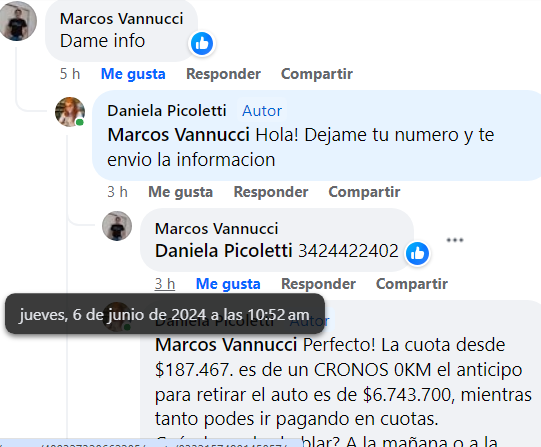Toggle Me gusta on Daniela's "Hola!" reply
The image size is (541, 447).
[x=180, y=192]
